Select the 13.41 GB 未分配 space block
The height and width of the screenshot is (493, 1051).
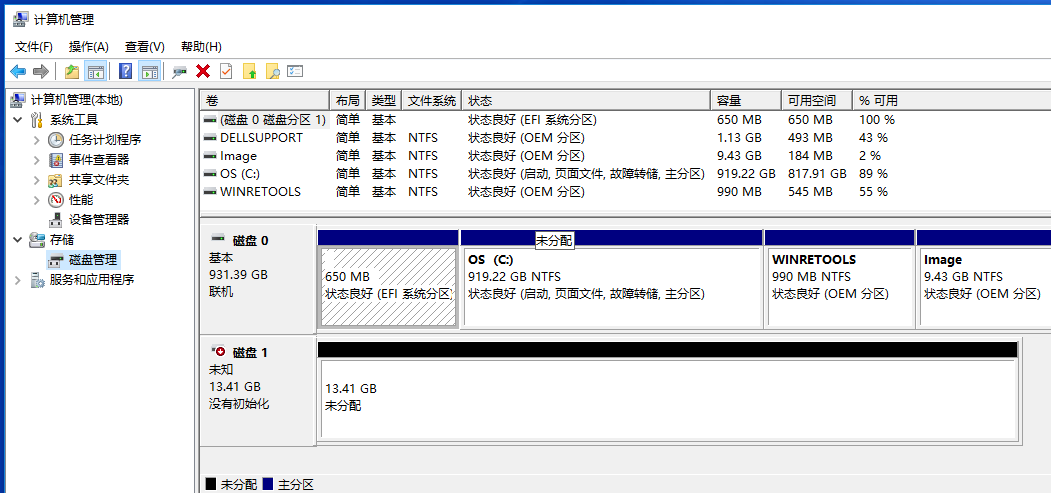click(669, 402)
